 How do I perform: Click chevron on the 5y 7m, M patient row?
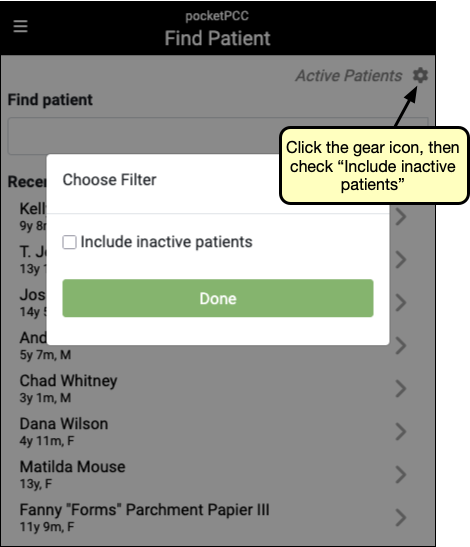coord(401,346)
